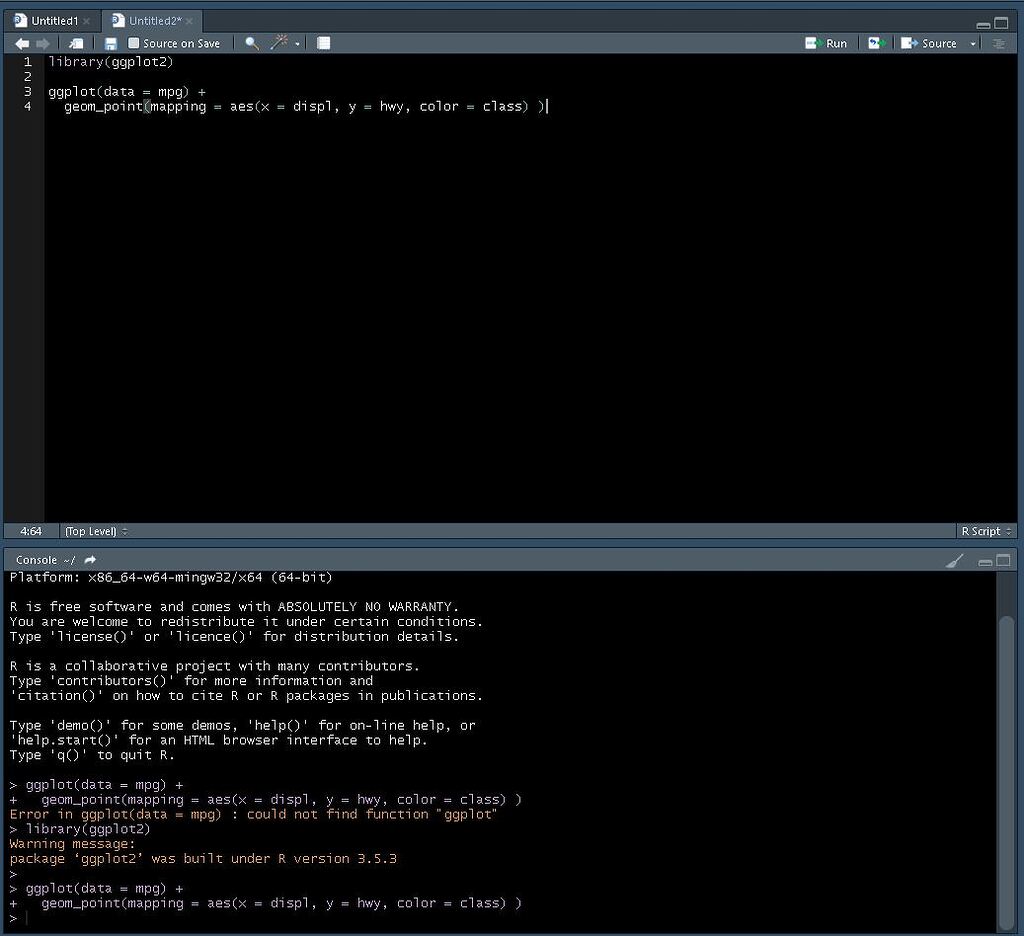Minimize the source editor pane
The width and height of the screenshot is (1024, 936).
983,25
